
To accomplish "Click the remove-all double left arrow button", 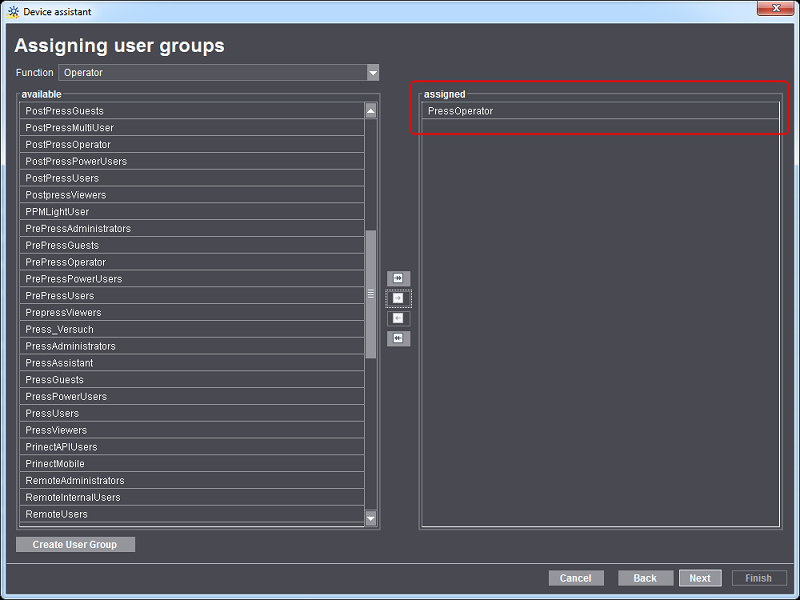I will (x=398, y=338).
